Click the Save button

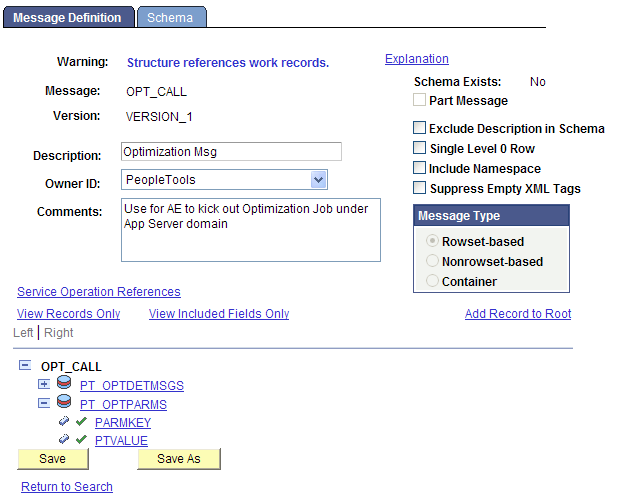coord(53,459)
